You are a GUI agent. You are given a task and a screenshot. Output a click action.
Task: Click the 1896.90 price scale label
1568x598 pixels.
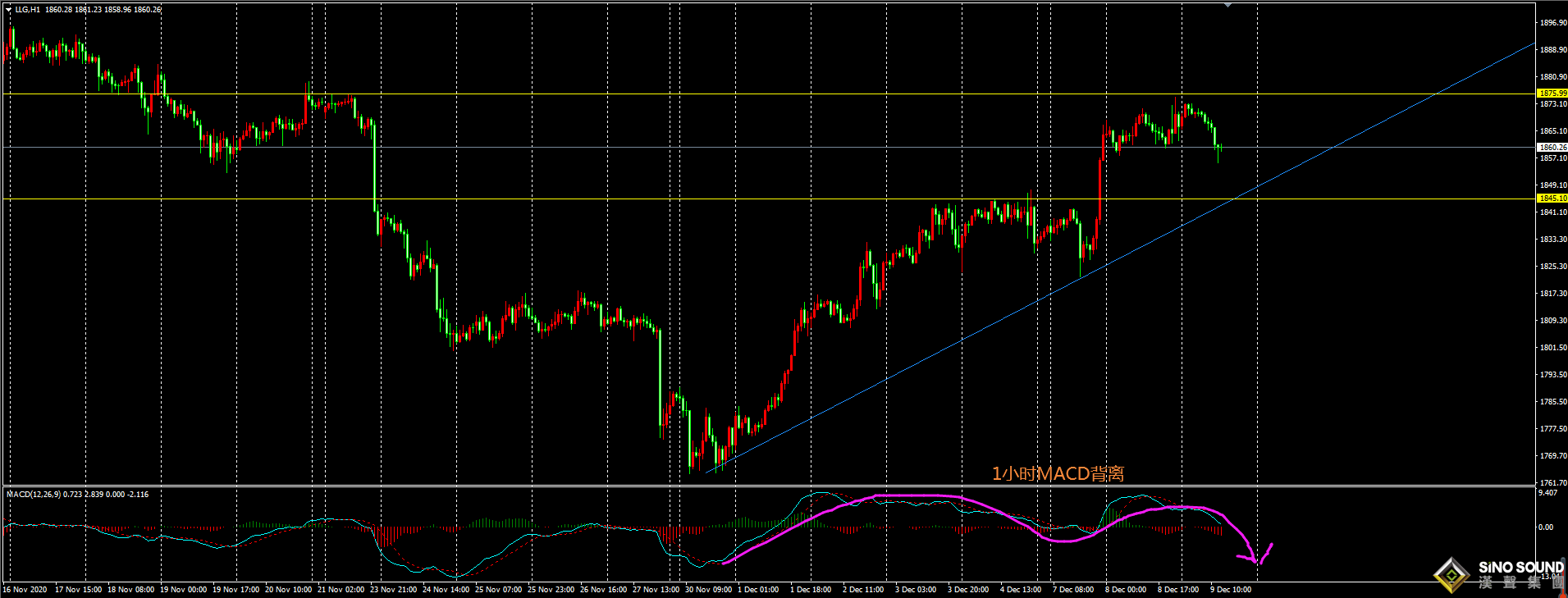point(1552,23)
